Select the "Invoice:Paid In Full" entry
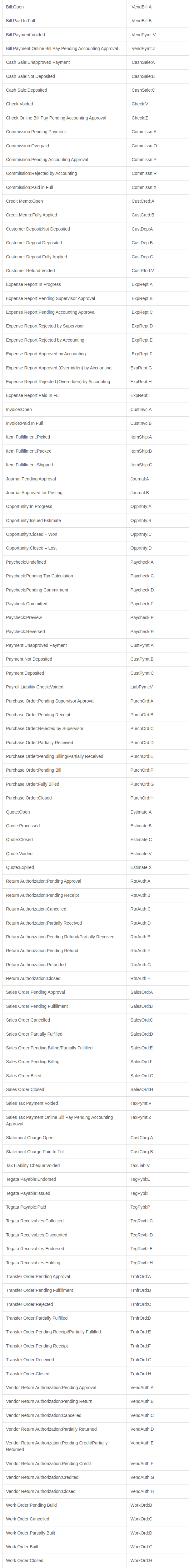Image resolution: width=189 pixels, height=1568 pixels. pos(24,423)
